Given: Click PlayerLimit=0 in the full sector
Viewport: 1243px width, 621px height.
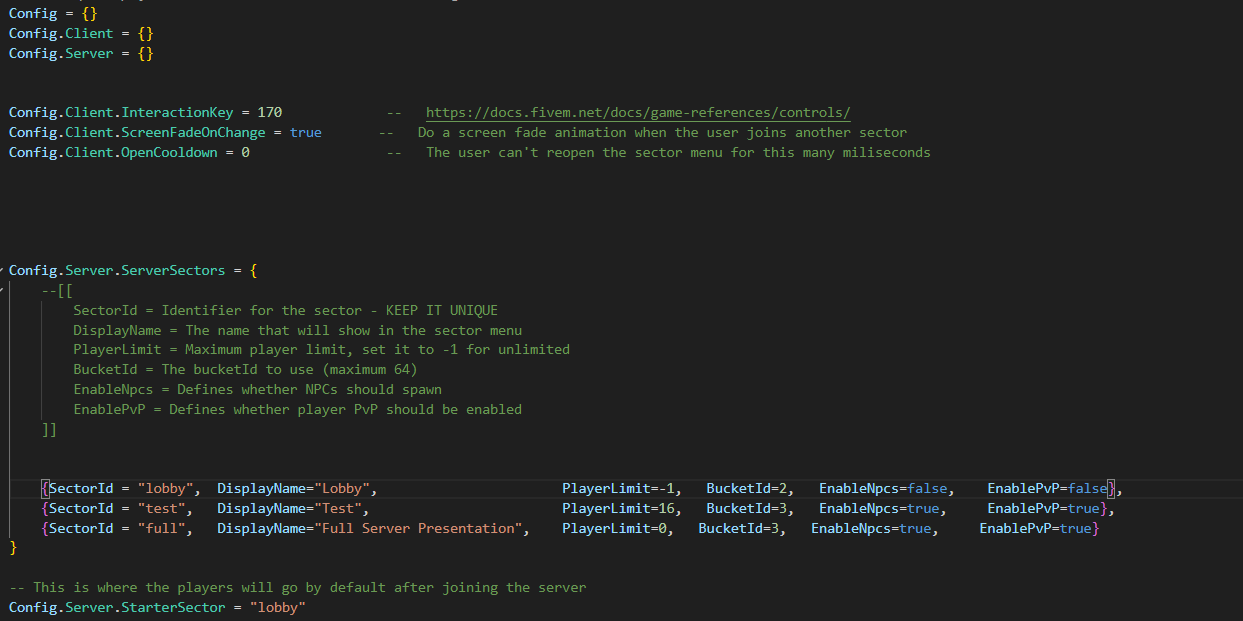Looking at the screenshot, I should 614,529.
